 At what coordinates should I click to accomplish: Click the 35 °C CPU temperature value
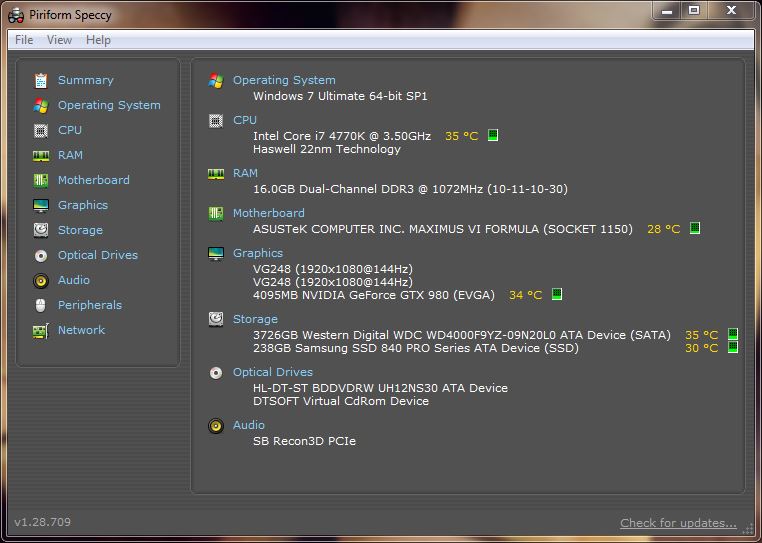click(x=462, y=136)
